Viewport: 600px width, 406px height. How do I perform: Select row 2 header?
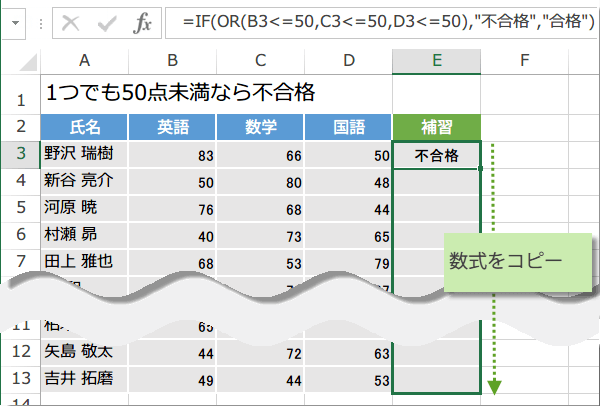click(x=21, y=127)
